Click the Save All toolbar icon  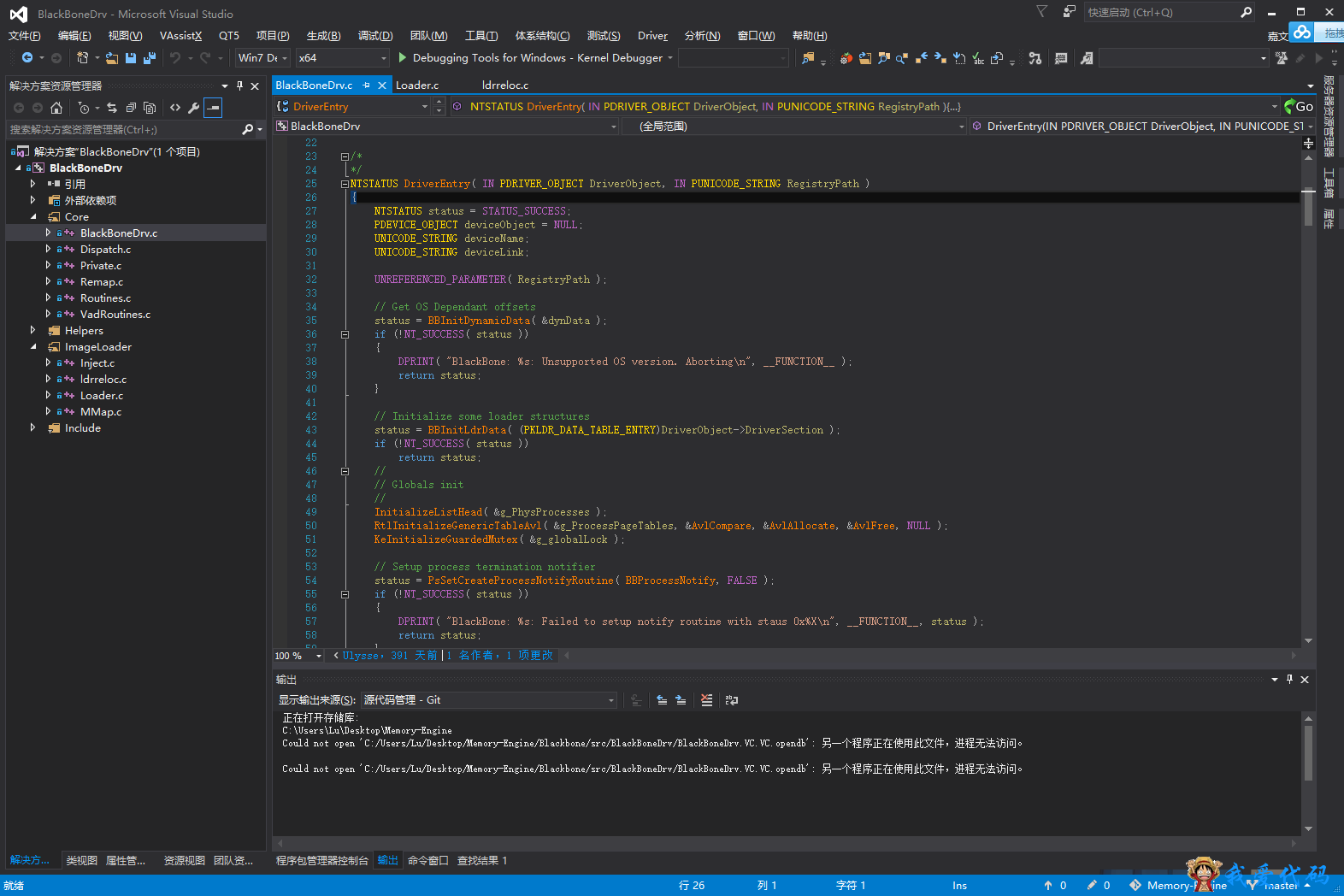(150, 58)
